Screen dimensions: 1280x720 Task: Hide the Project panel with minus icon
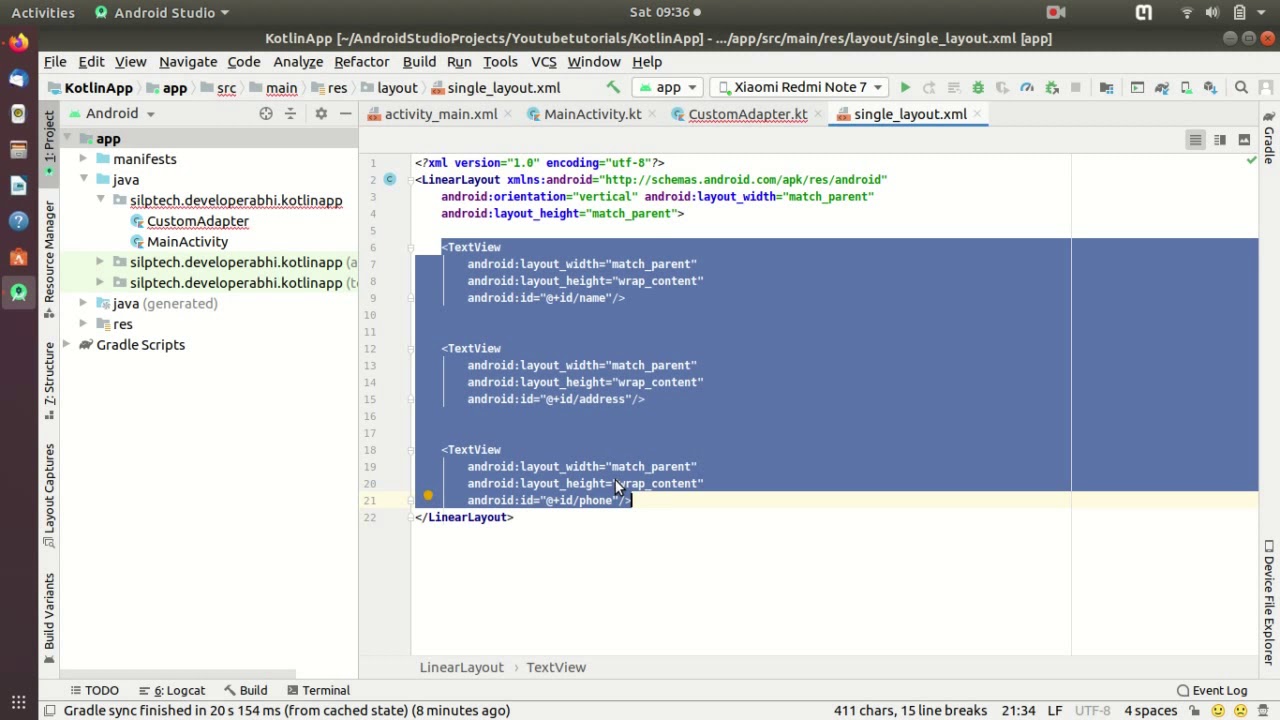pyautogui.click(x=345, y=113)
